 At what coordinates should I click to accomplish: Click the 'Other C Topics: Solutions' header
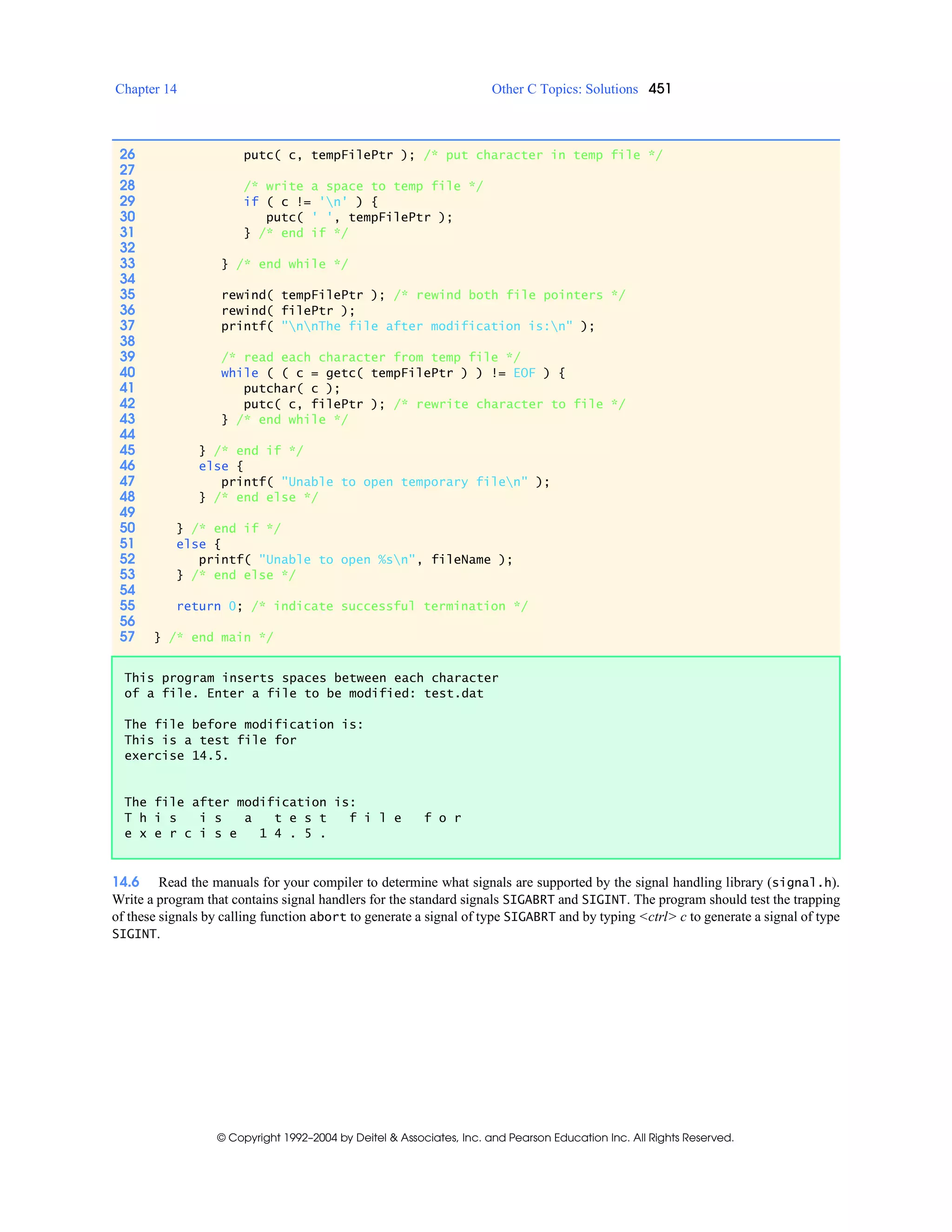(564, 89)
